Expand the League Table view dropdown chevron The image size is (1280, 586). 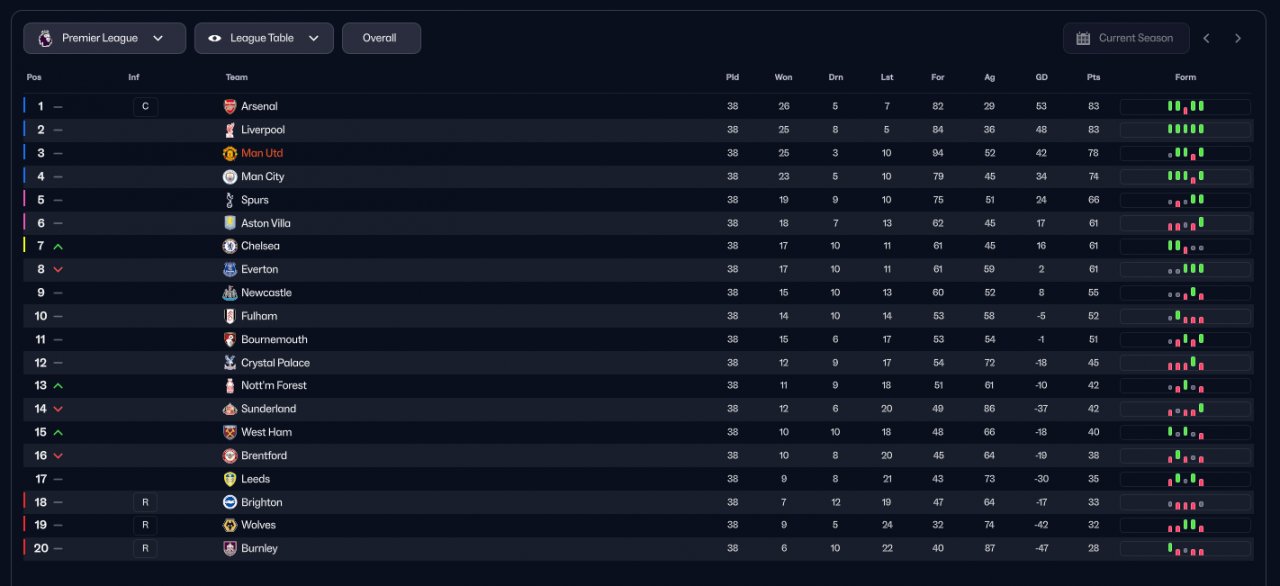pyautogui.click(x=314, y=38)
